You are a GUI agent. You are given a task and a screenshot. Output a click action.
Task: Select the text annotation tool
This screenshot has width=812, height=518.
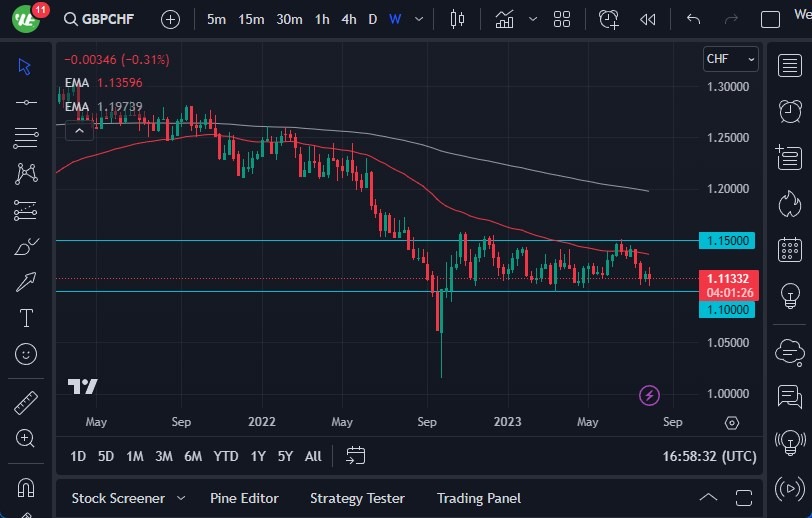tap(26, 318)
